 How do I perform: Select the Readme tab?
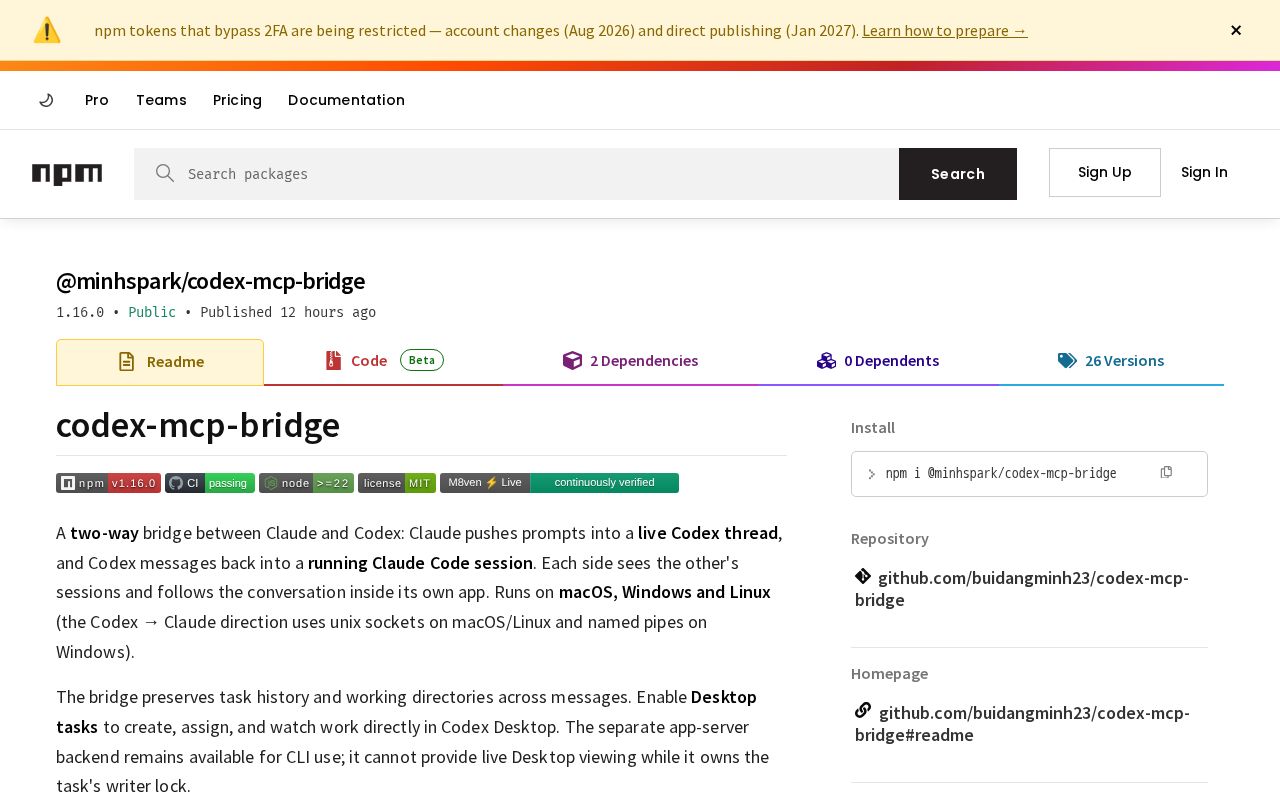tap(160, 362)
